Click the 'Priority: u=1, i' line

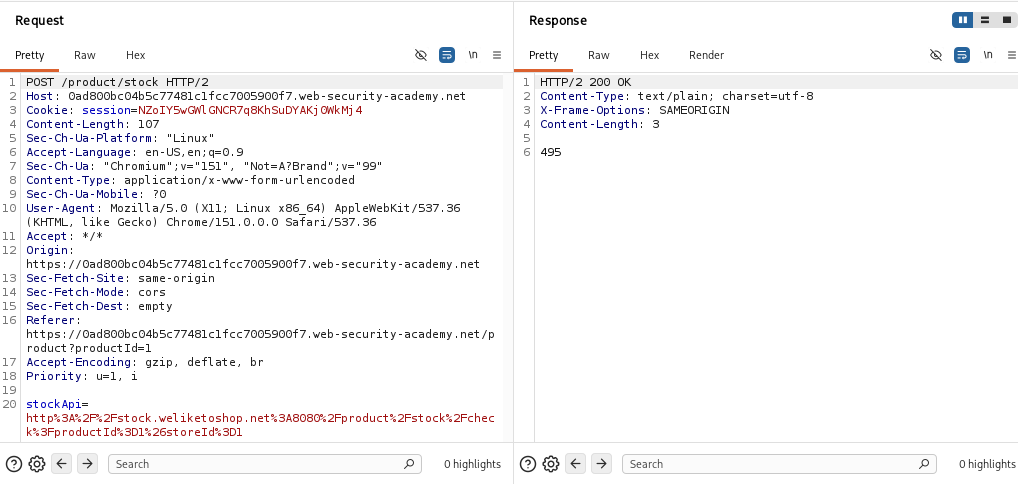click(x=82, y=376)
